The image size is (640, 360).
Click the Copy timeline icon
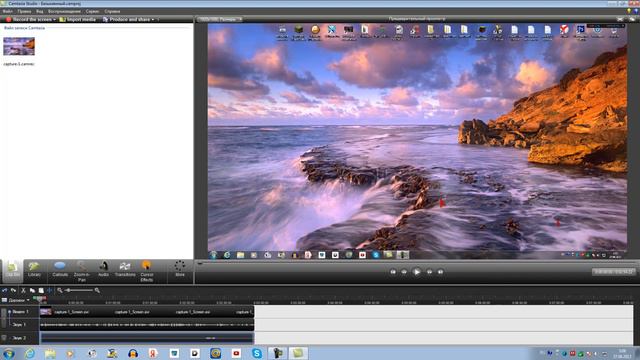[x=32, y=290]
